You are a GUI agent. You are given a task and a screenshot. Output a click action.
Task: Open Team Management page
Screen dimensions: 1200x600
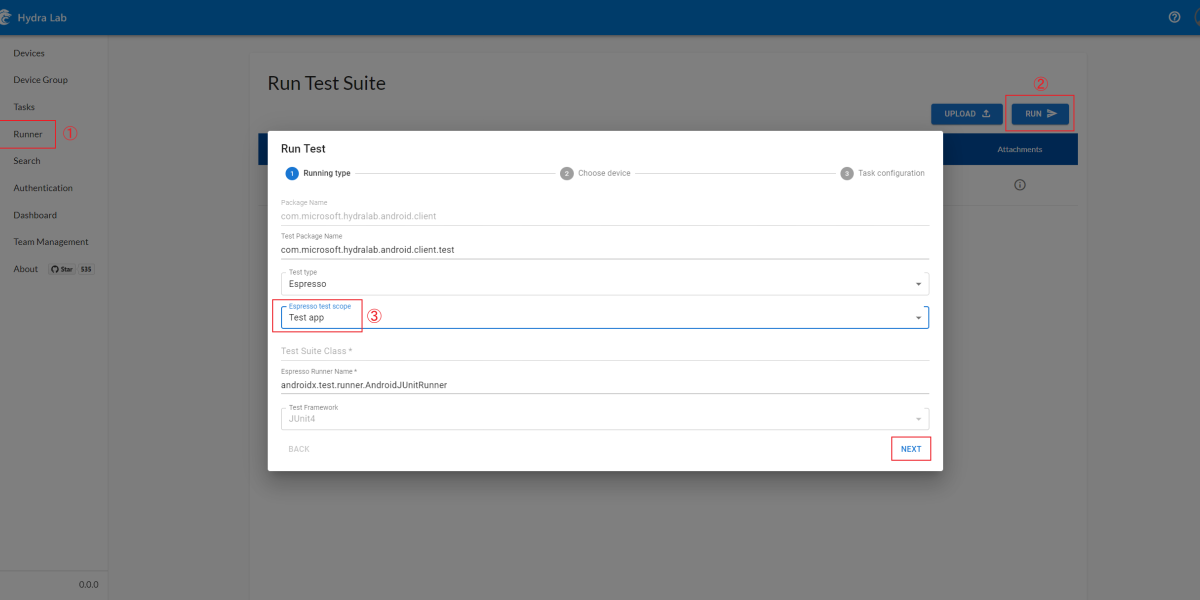51,242
